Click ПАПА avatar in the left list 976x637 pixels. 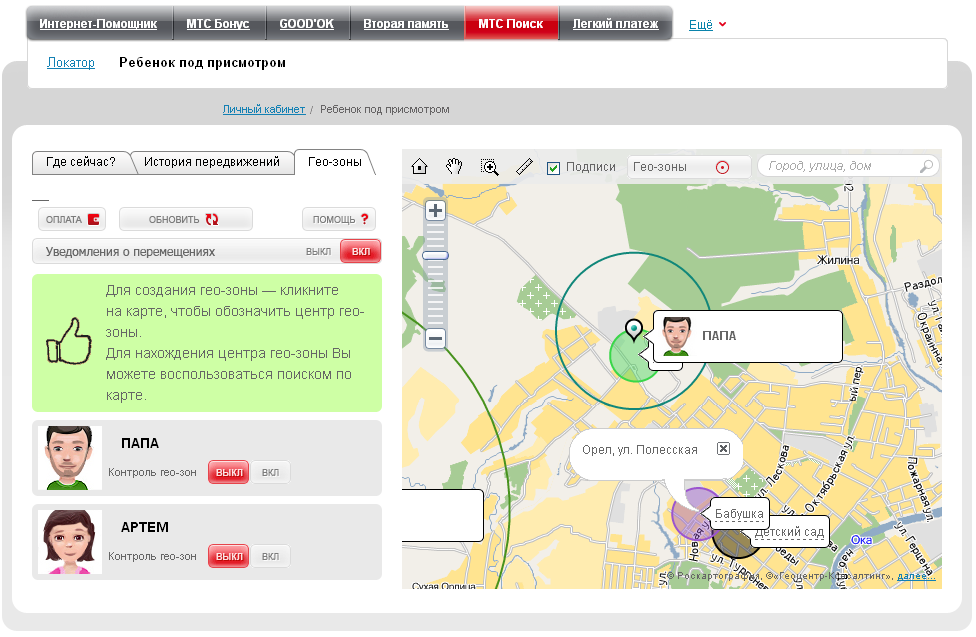point(69,458)
